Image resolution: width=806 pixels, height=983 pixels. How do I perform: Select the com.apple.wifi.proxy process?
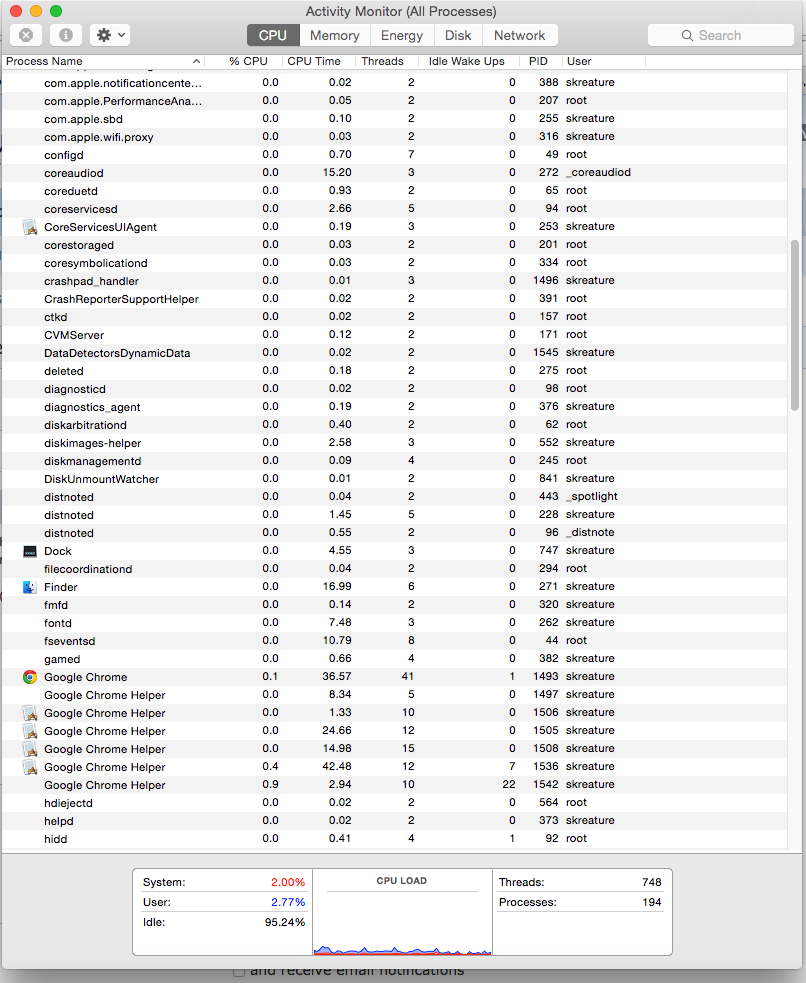coord(395,137)
